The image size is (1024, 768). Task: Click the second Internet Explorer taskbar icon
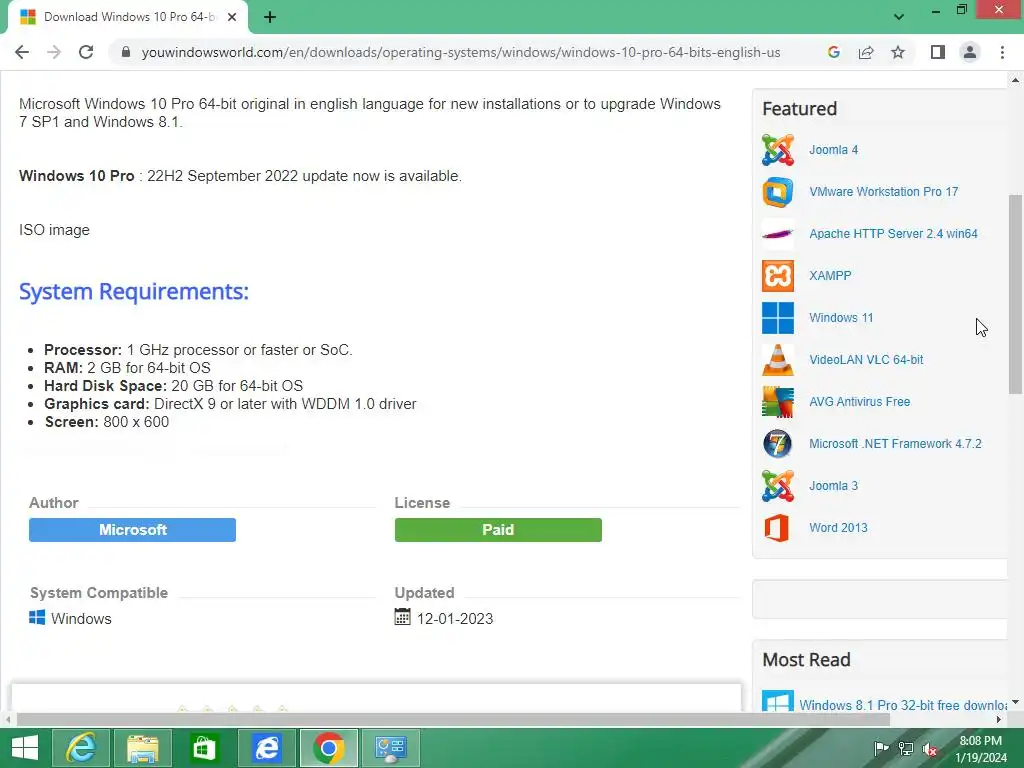click(x=266, y=748)
